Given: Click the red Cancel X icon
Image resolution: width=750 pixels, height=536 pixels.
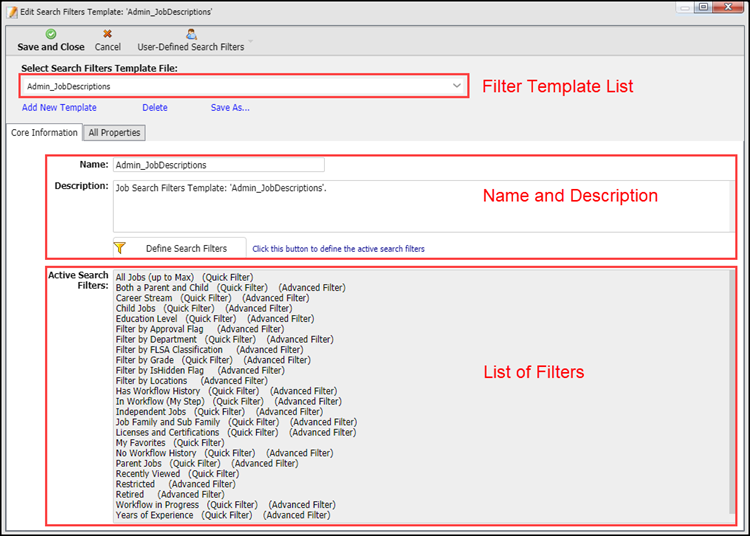Looking at the screenshot, I should (x=107, y=33).
